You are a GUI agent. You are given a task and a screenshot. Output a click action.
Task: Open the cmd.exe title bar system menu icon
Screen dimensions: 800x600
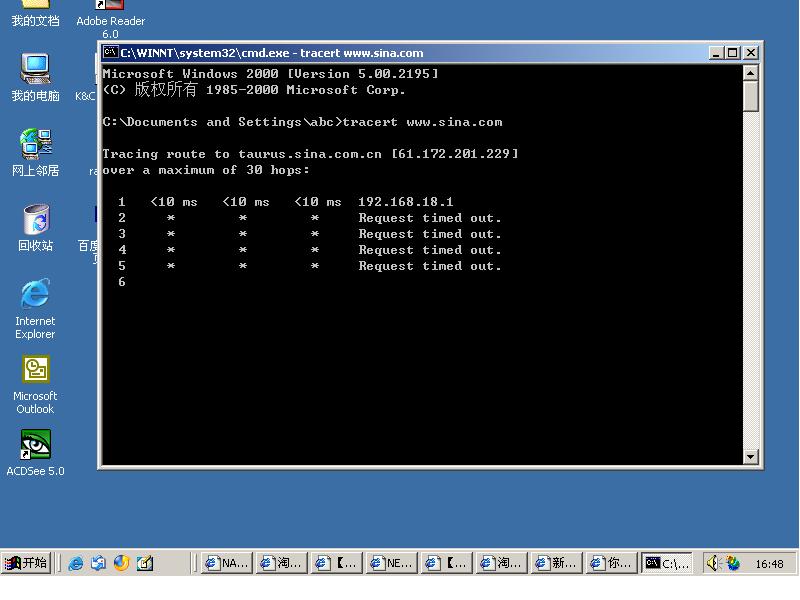pos(110,52)
